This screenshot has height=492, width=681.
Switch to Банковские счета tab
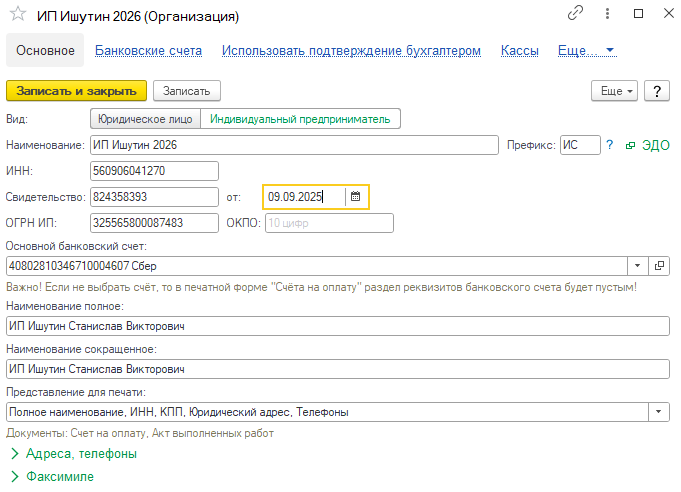tap(148, 50)
